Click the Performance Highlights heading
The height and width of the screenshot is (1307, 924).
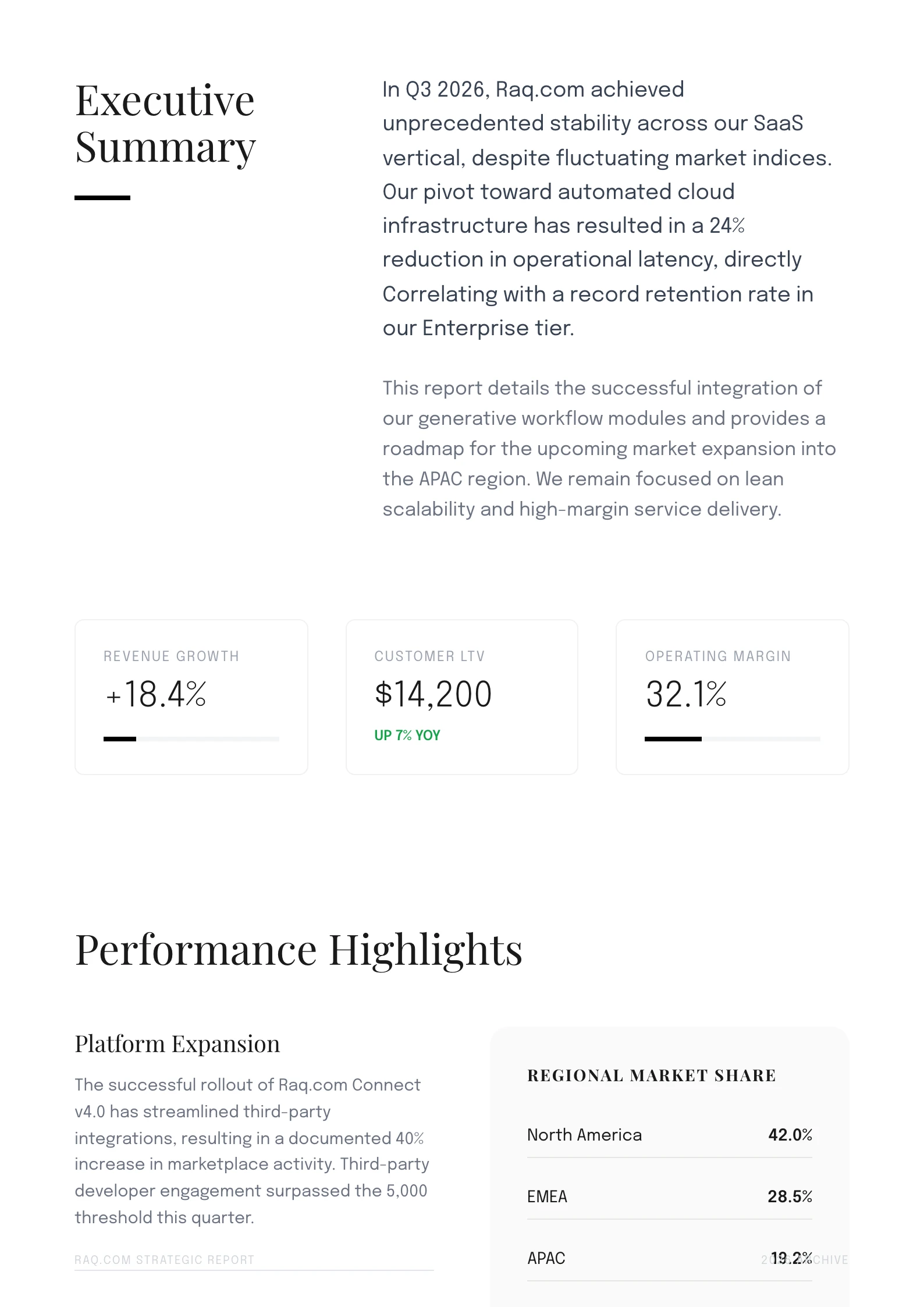pos(298,950)
